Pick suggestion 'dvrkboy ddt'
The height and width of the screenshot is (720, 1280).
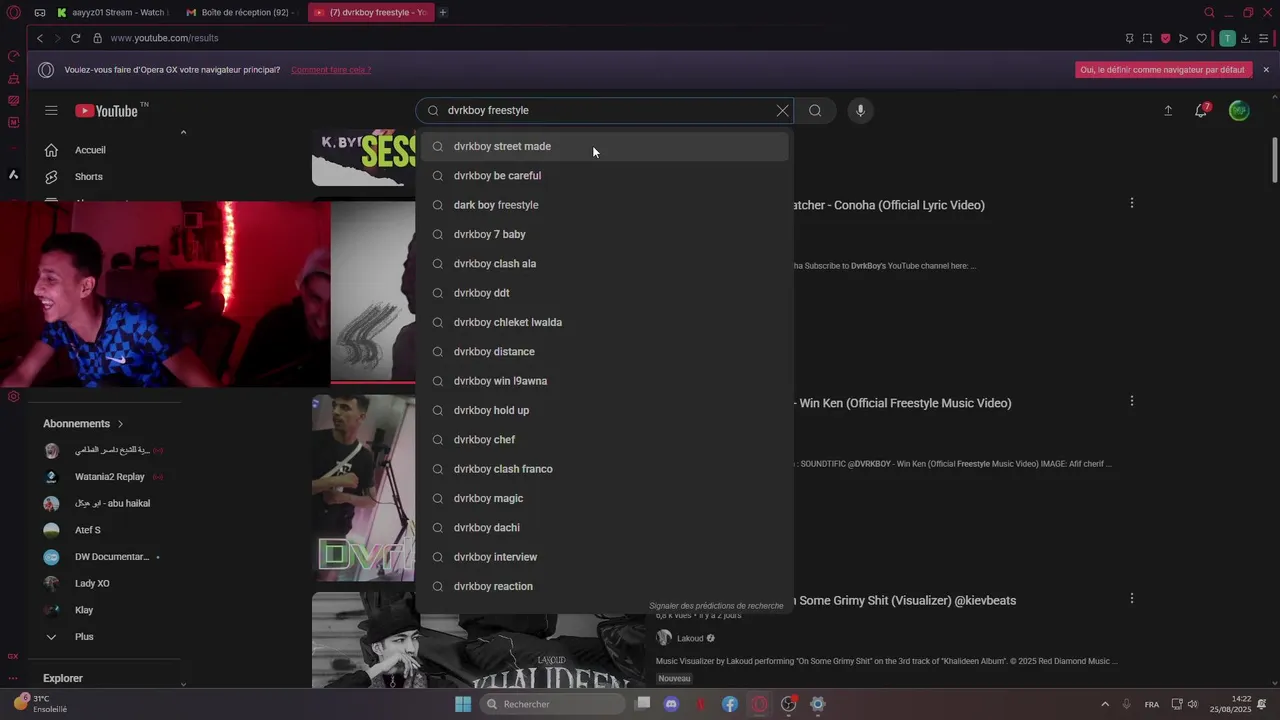coord(605,293)
